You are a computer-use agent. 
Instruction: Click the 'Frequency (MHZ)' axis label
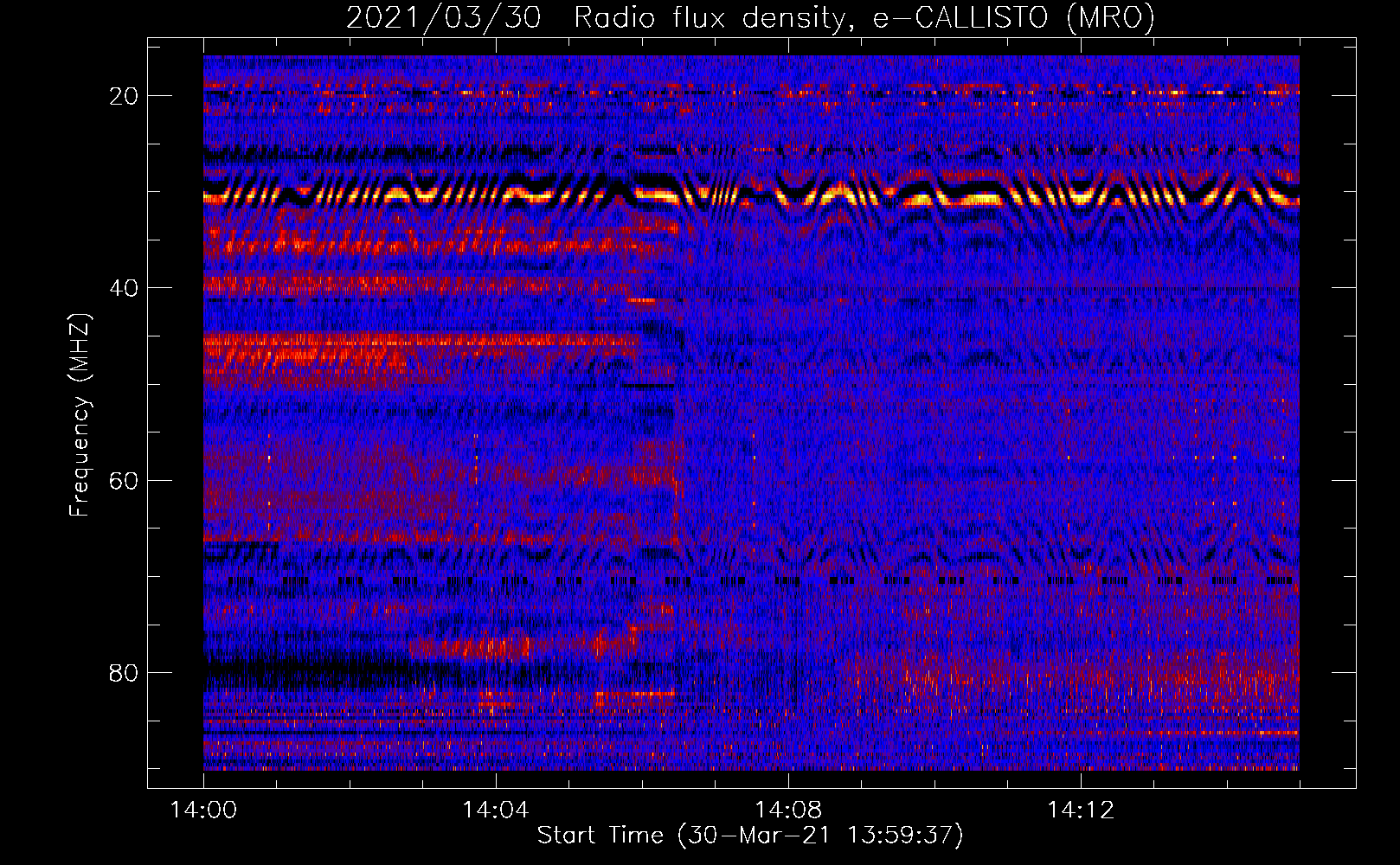pyautogui.click(x=80, y=415)
